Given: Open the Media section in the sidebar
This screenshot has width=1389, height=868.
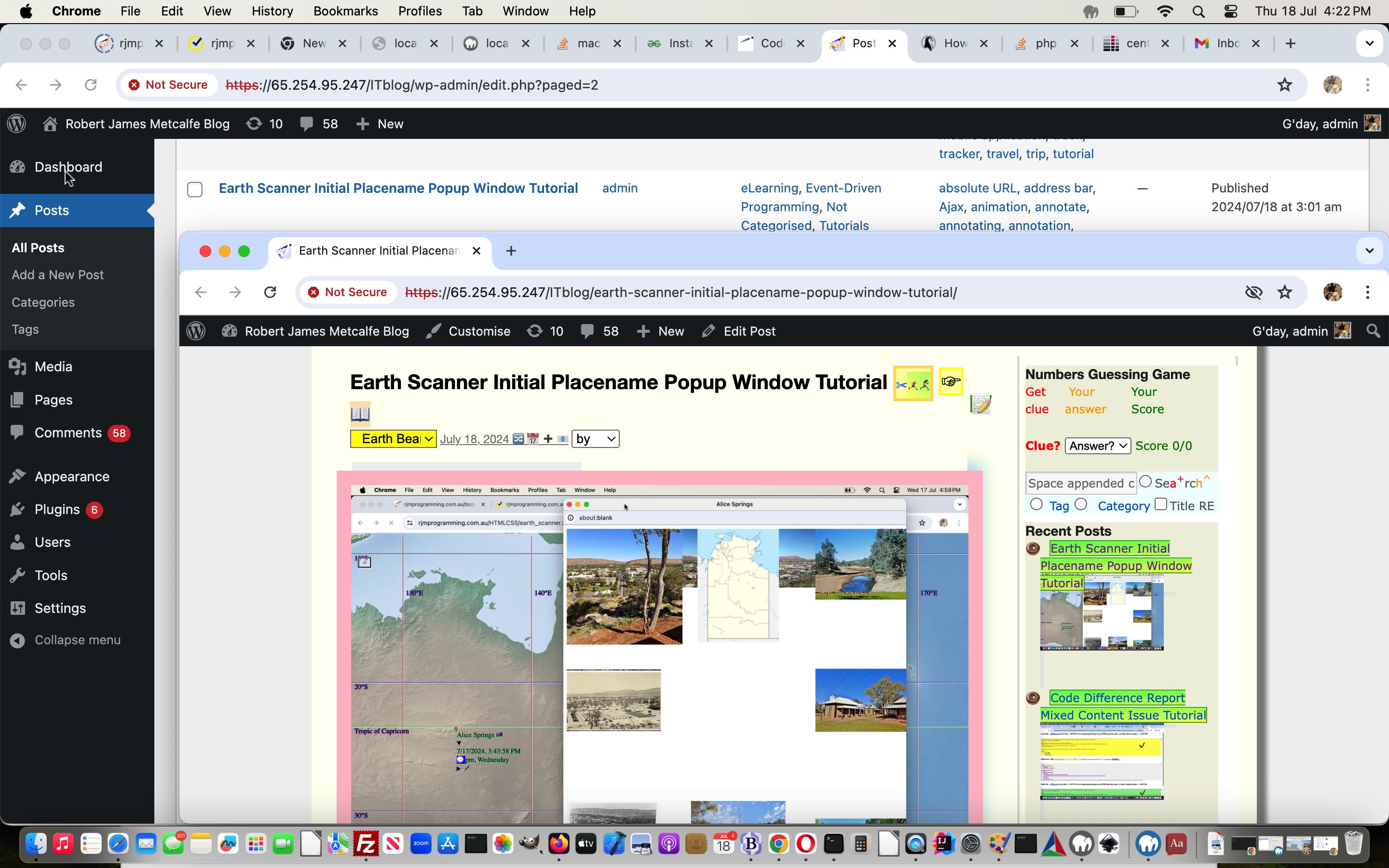Looking at the screenshot, I should pos(53,366).
